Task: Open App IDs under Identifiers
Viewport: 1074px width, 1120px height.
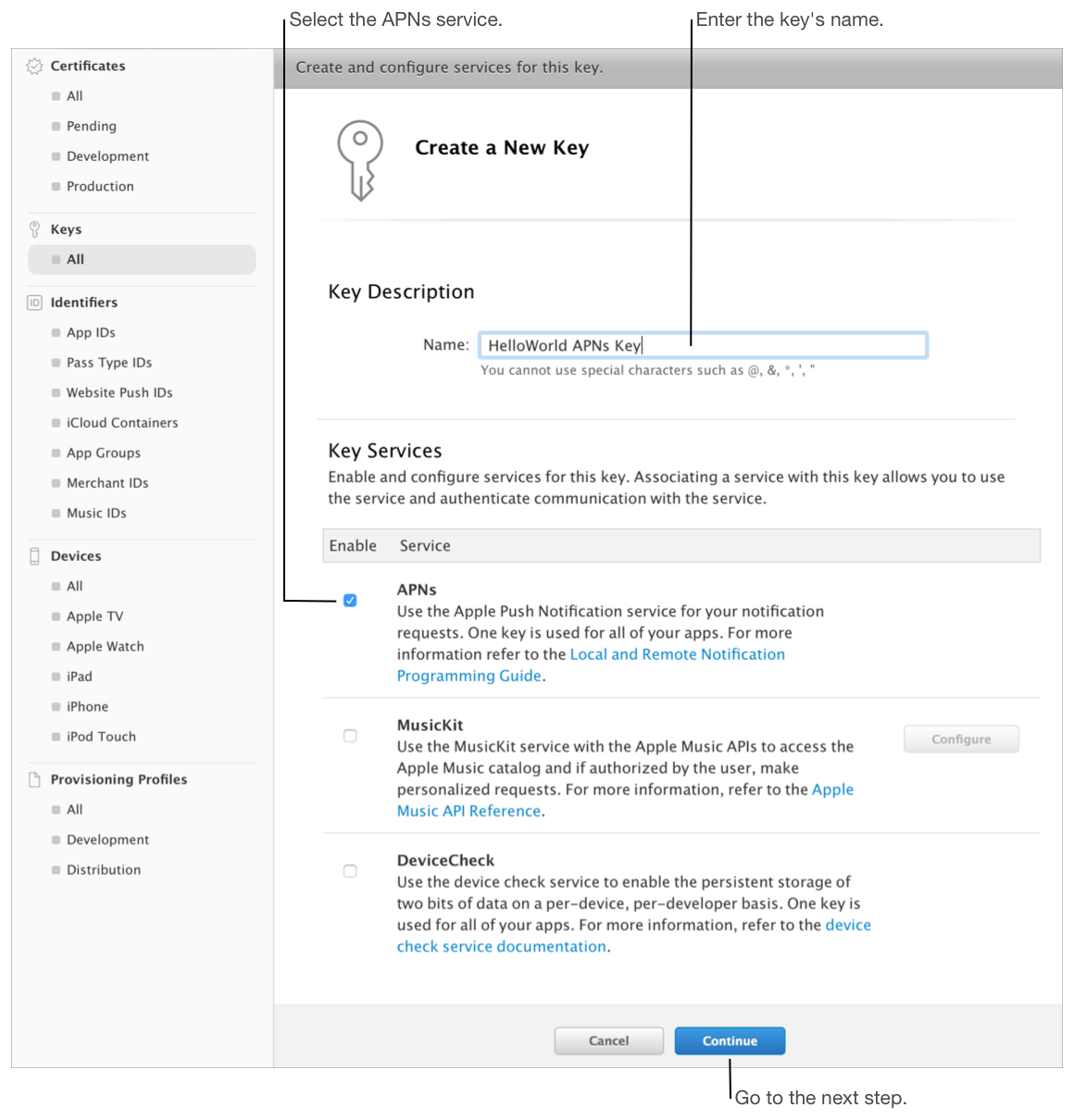Action: [x=91, y=332]
